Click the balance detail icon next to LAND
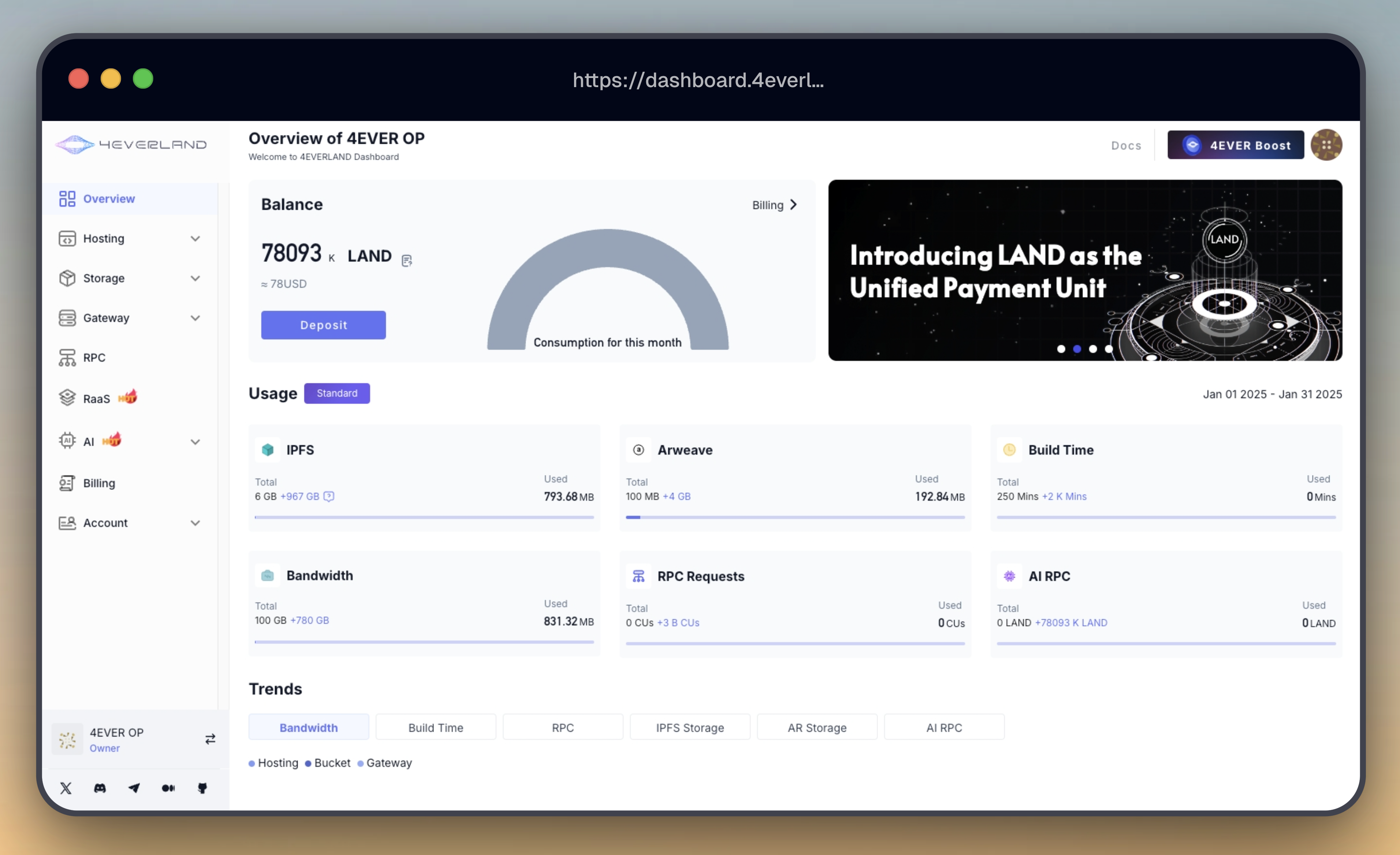This screenshot has width=1400, height=855. coord(407,261)
